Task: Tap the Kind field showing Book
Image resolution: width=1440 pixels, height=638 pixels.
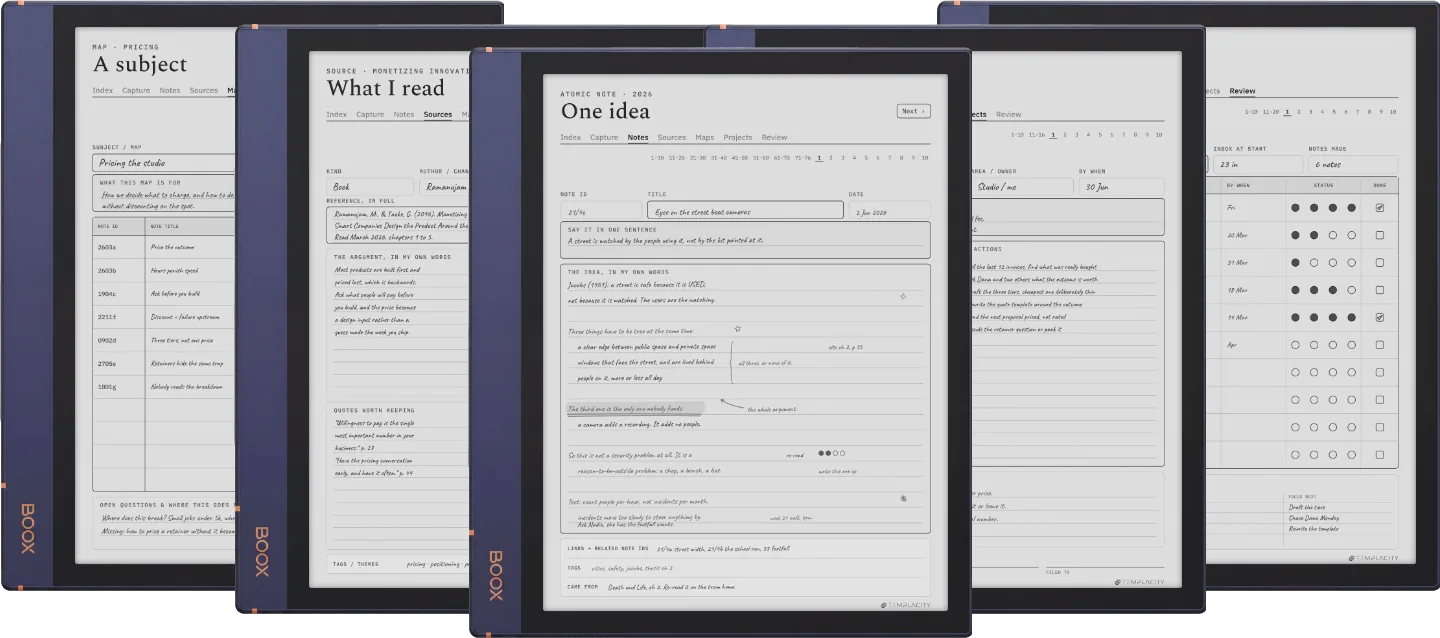Action: click(370, 186)
